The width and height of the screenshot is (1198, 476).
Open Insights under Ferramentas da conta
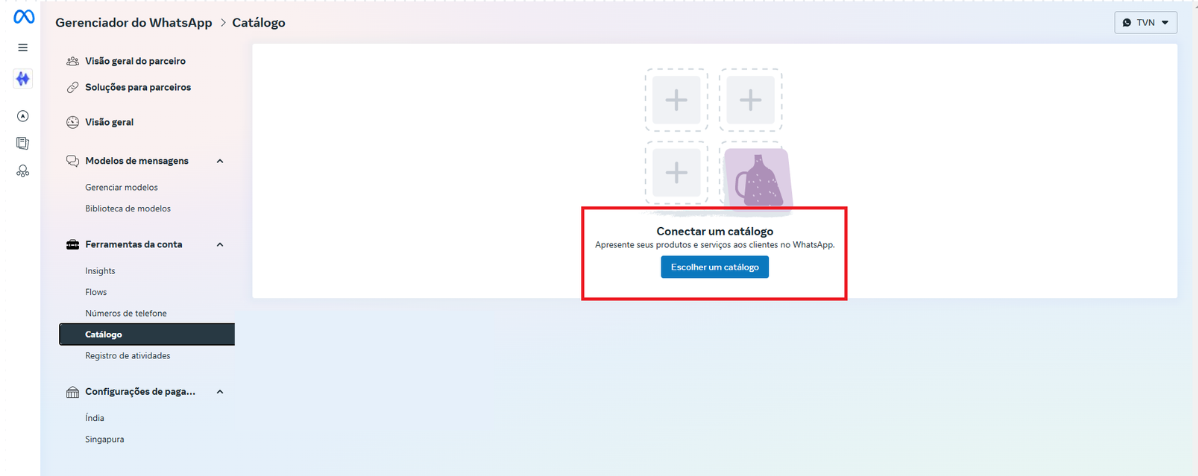click(x=100, y=270)
